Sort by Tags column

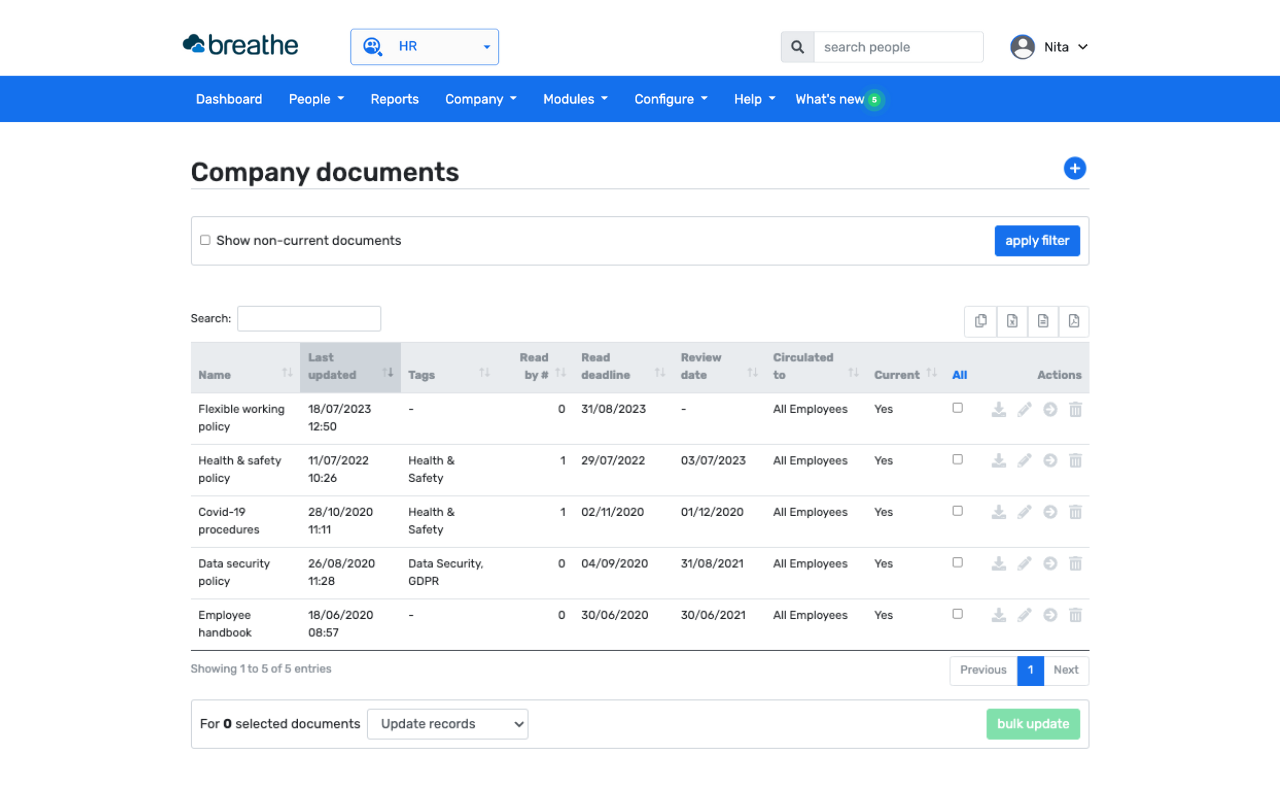pos(449,368)
